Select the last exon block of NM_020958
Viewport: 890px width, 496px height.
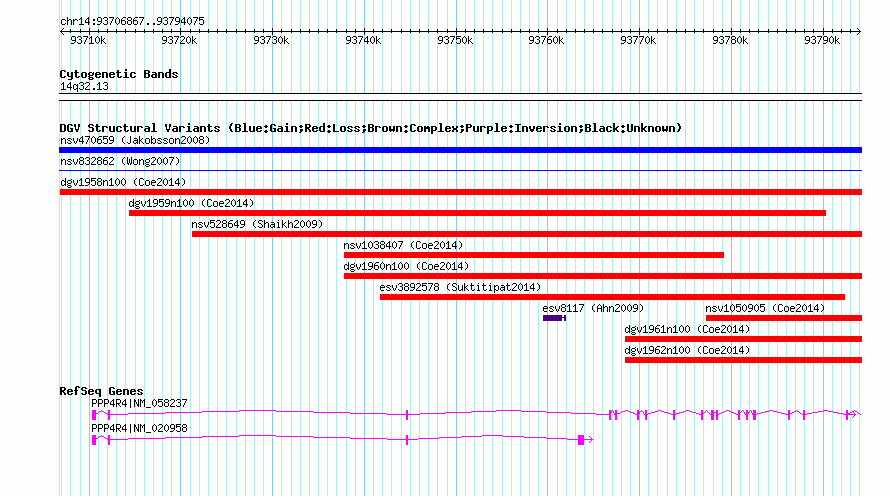tap(581, 440)
